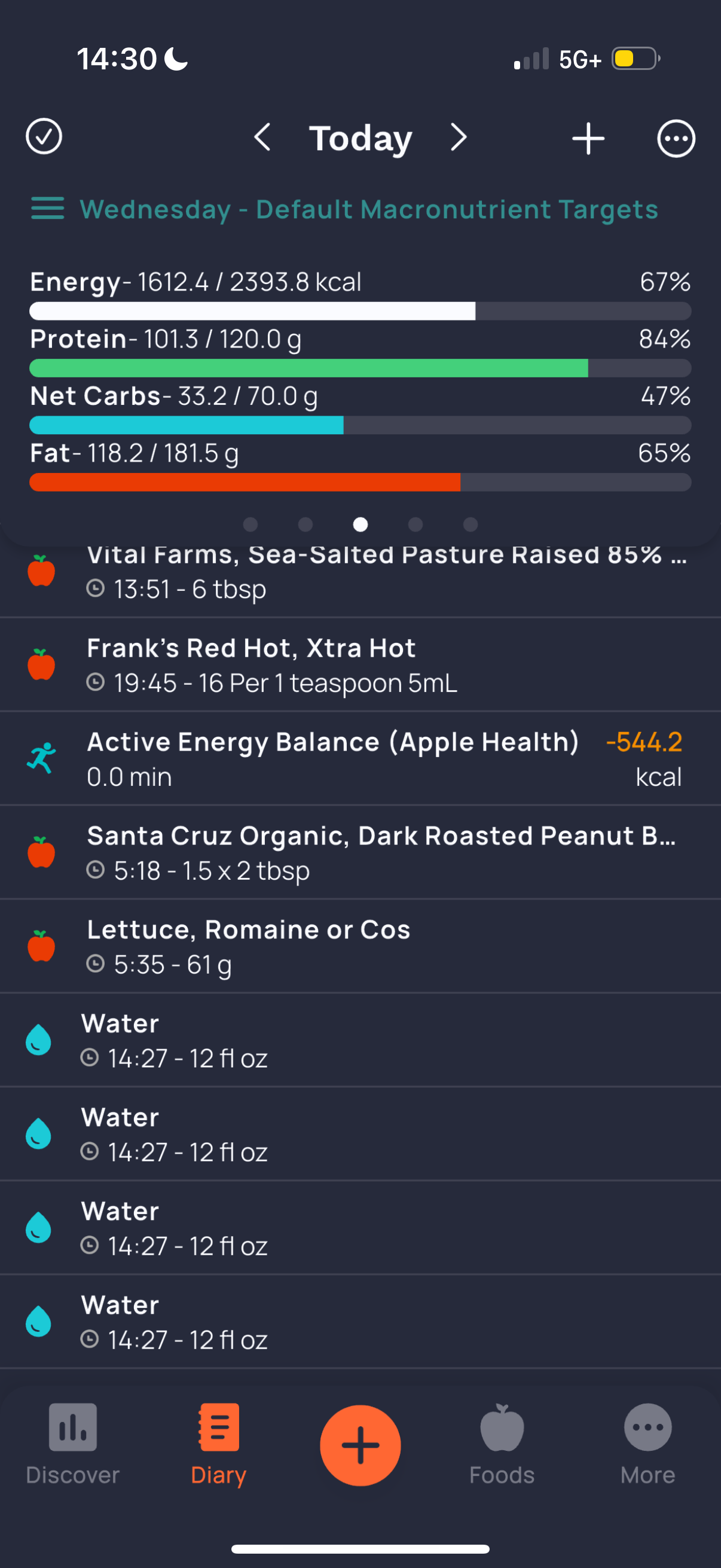Go to previous day with left chevron
Screen dimensions: 721x1568
pyautogui.click(x=262, y=138)
